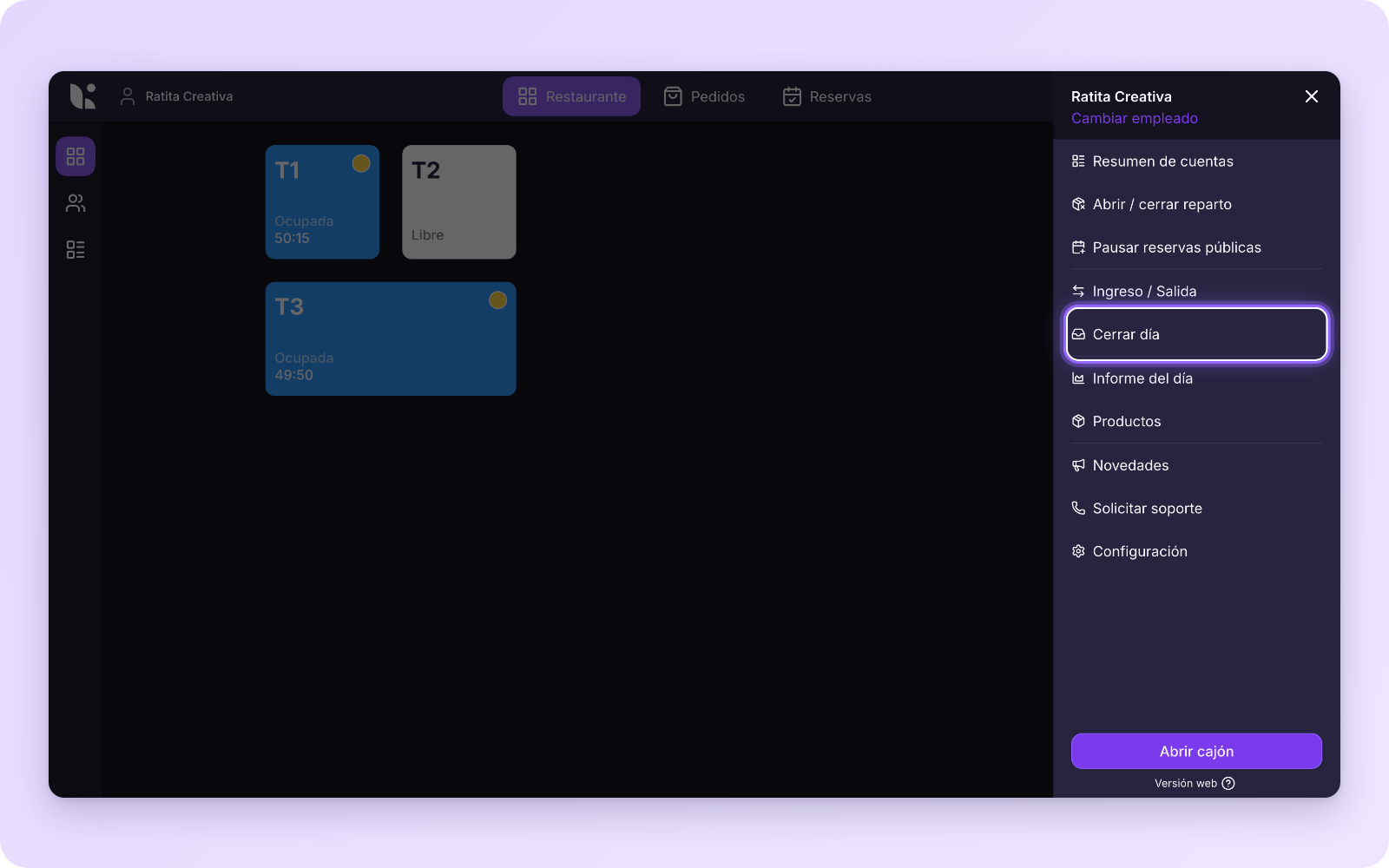
Task: Choose Solicitar soporte
Action: tap(1197, 508)
